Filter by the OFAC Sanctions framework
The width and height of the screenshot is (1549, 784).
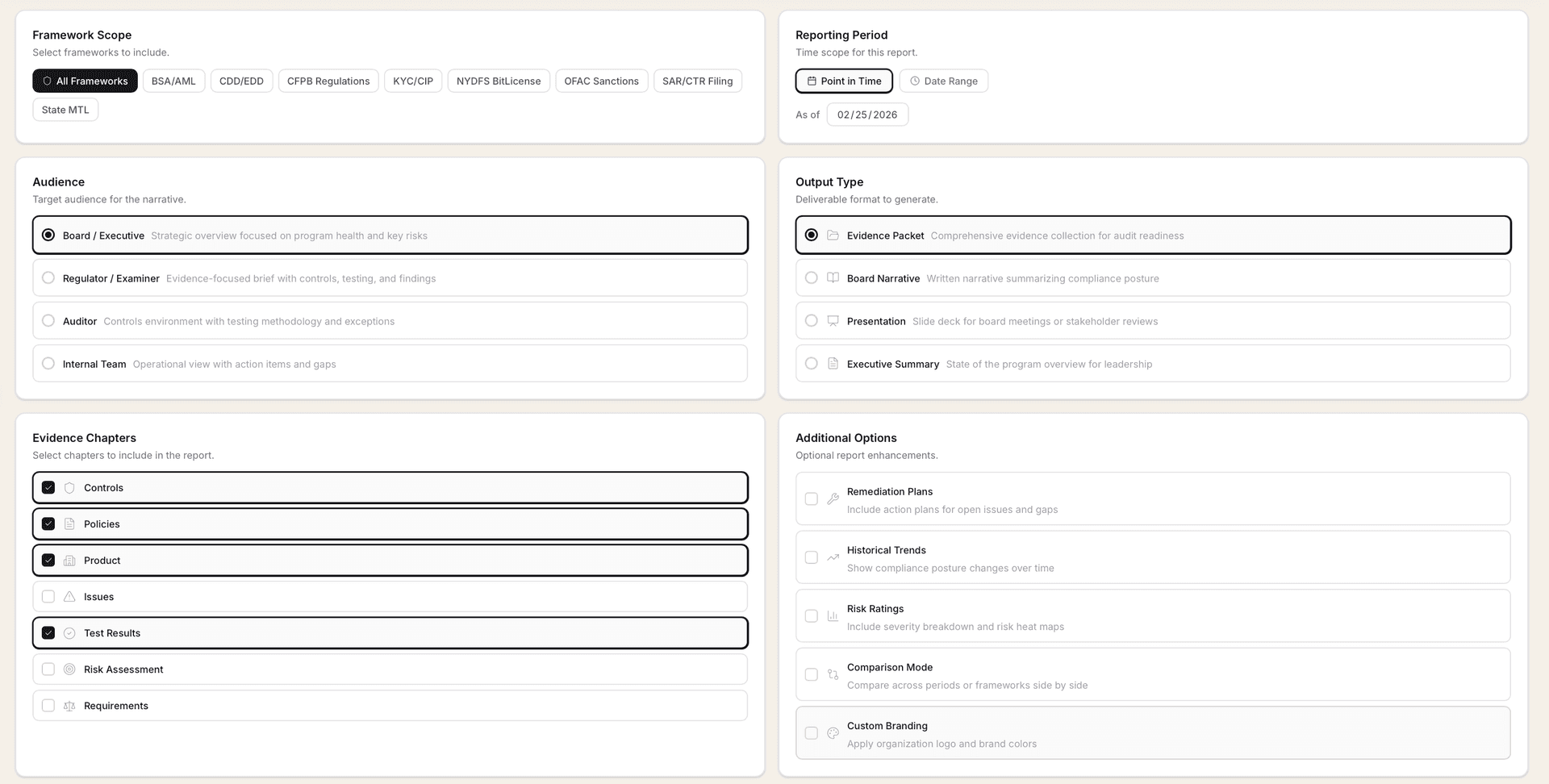(601, 81)
